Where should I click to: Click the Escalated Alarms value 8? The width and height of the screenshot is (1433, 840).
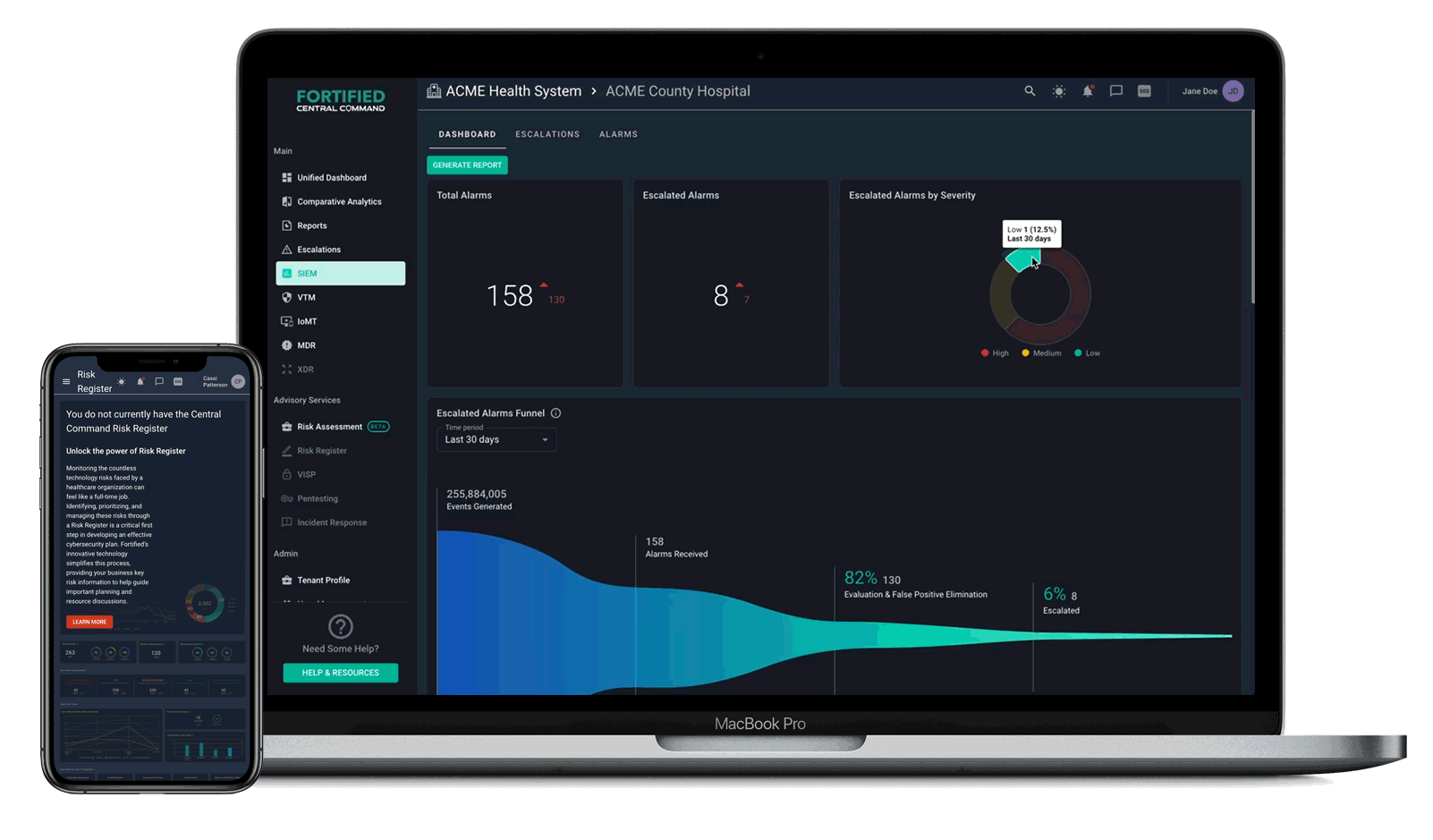(721, 296)
